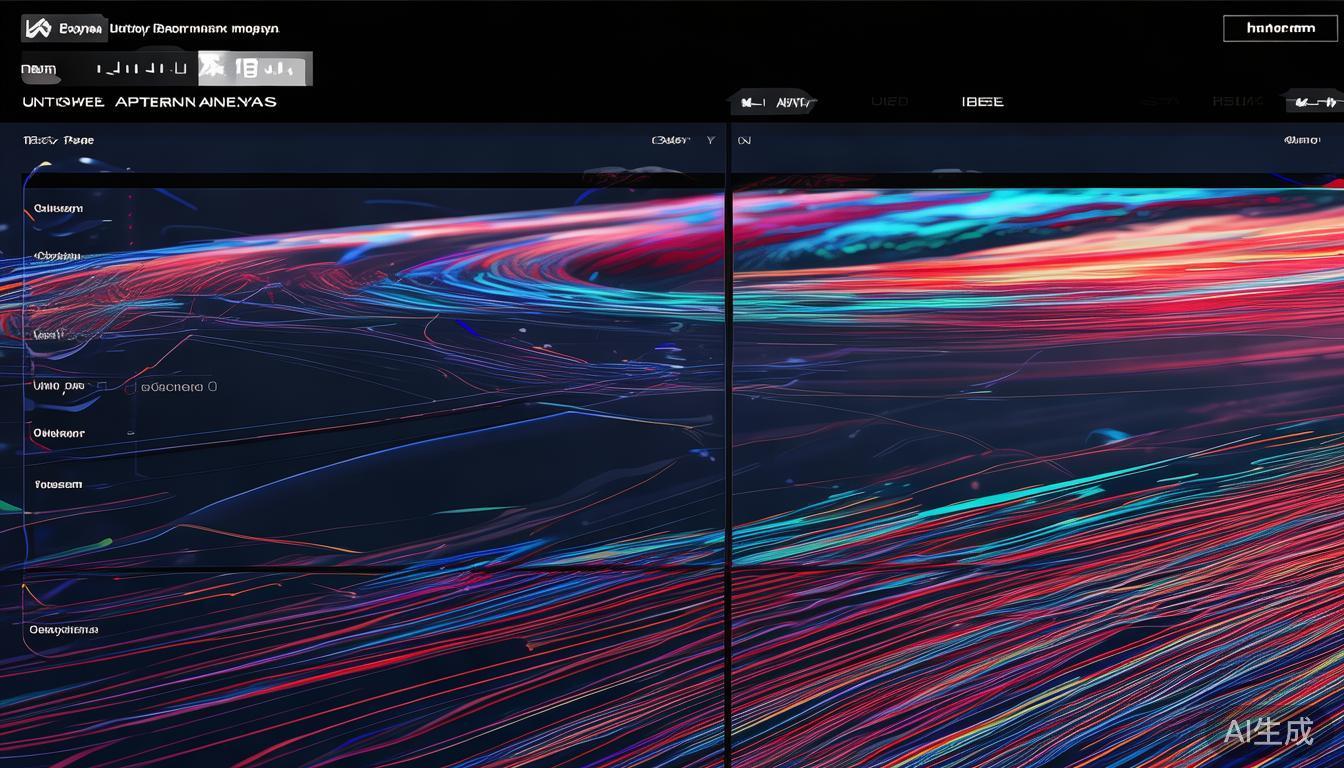Screen dimensions: 1344x768
Task: Open the dimmed 'UIED' tab
Action: click(889, 102)
